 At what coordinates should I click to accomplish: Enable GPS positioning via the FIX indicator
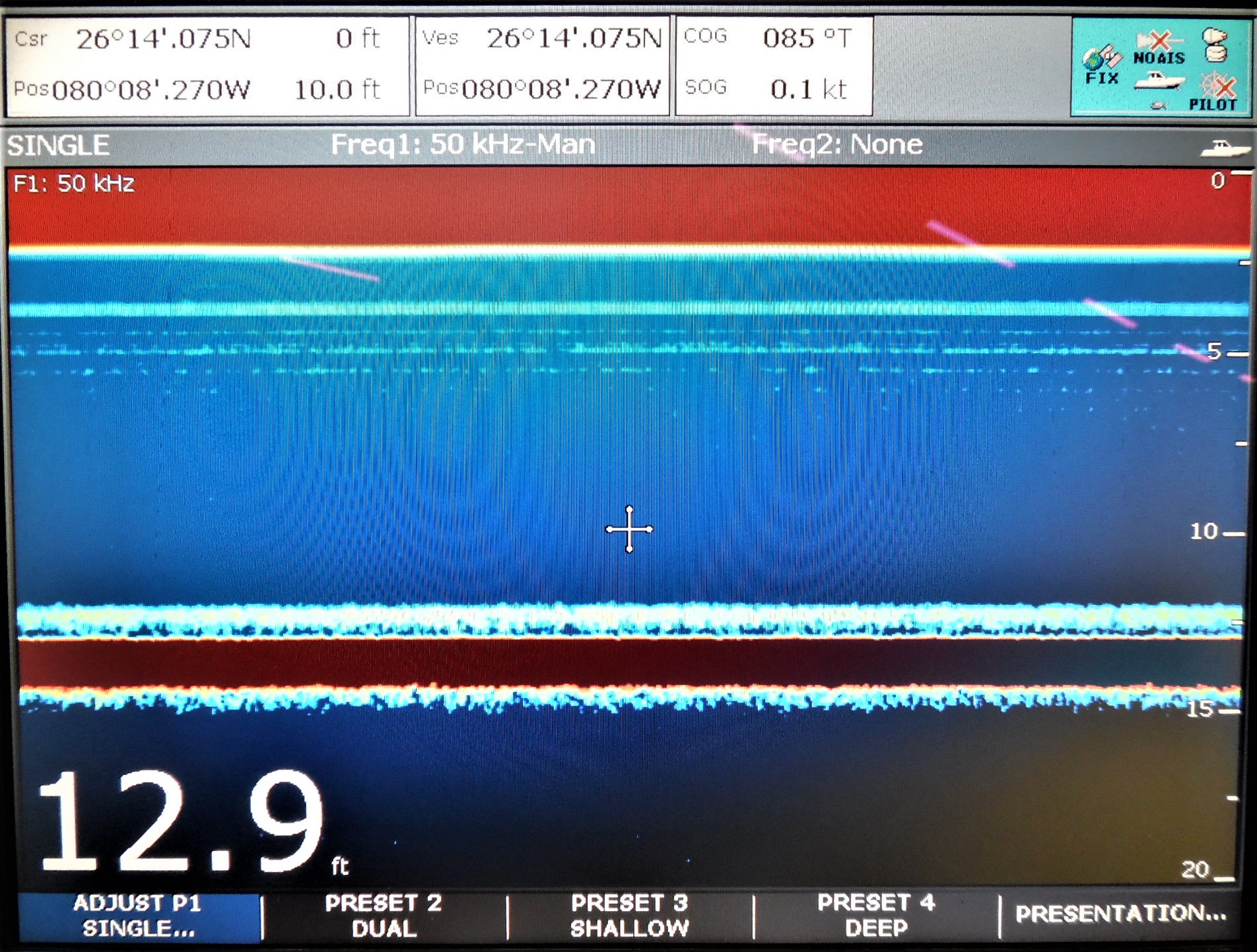(x=1101, y=66)
